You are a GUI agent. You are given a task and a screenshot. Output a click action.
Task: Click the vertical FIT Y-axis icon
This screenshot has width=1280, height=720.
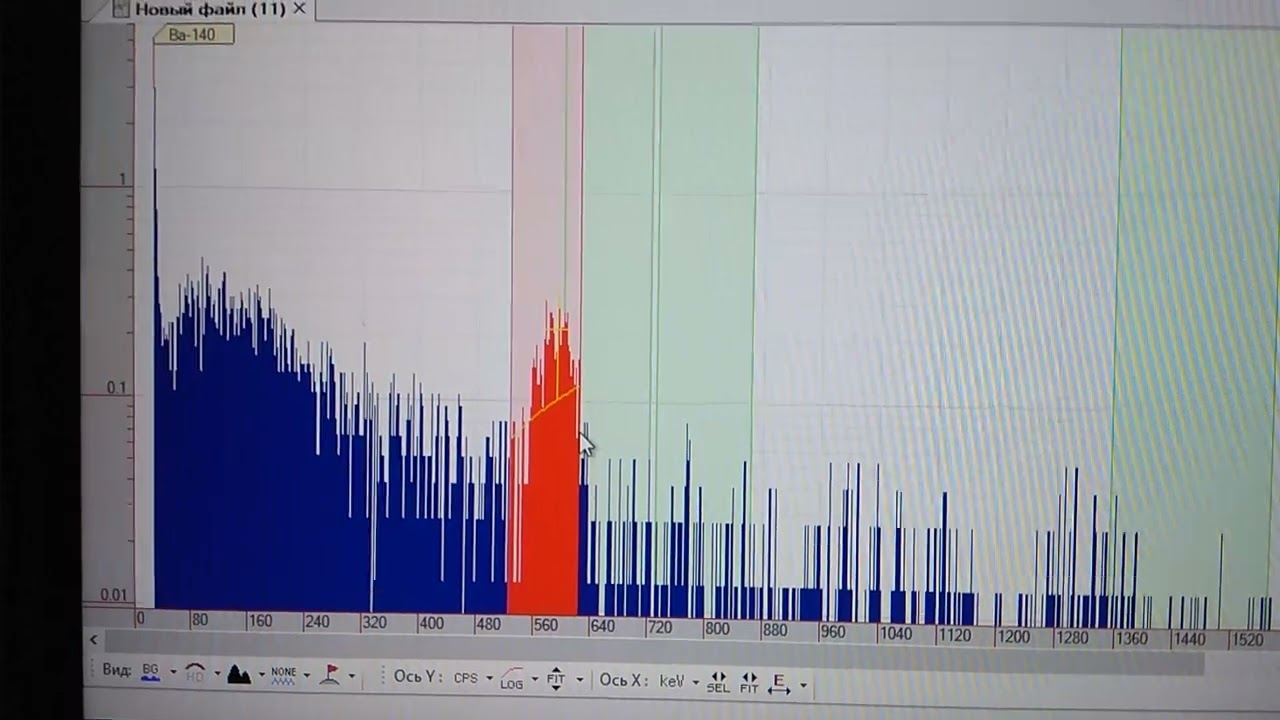pos(556,679)
